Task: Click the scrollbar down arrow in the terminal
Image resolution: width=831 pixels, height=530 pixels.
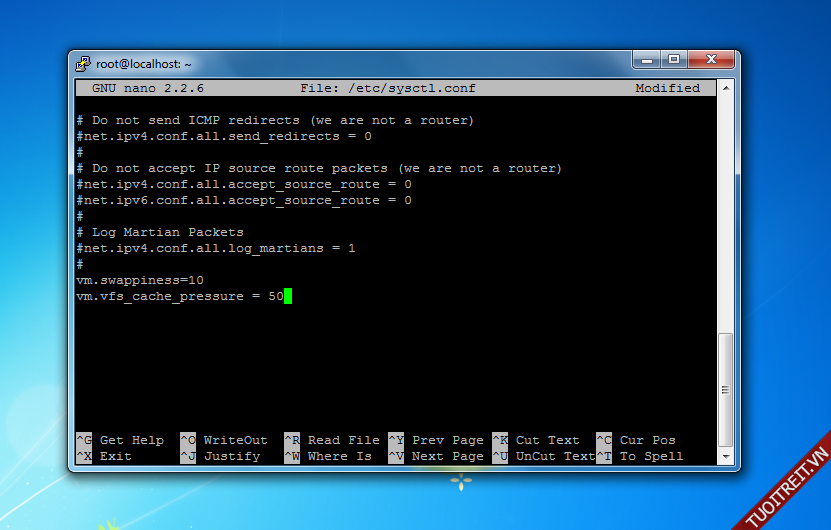Action: click(726, 456)
